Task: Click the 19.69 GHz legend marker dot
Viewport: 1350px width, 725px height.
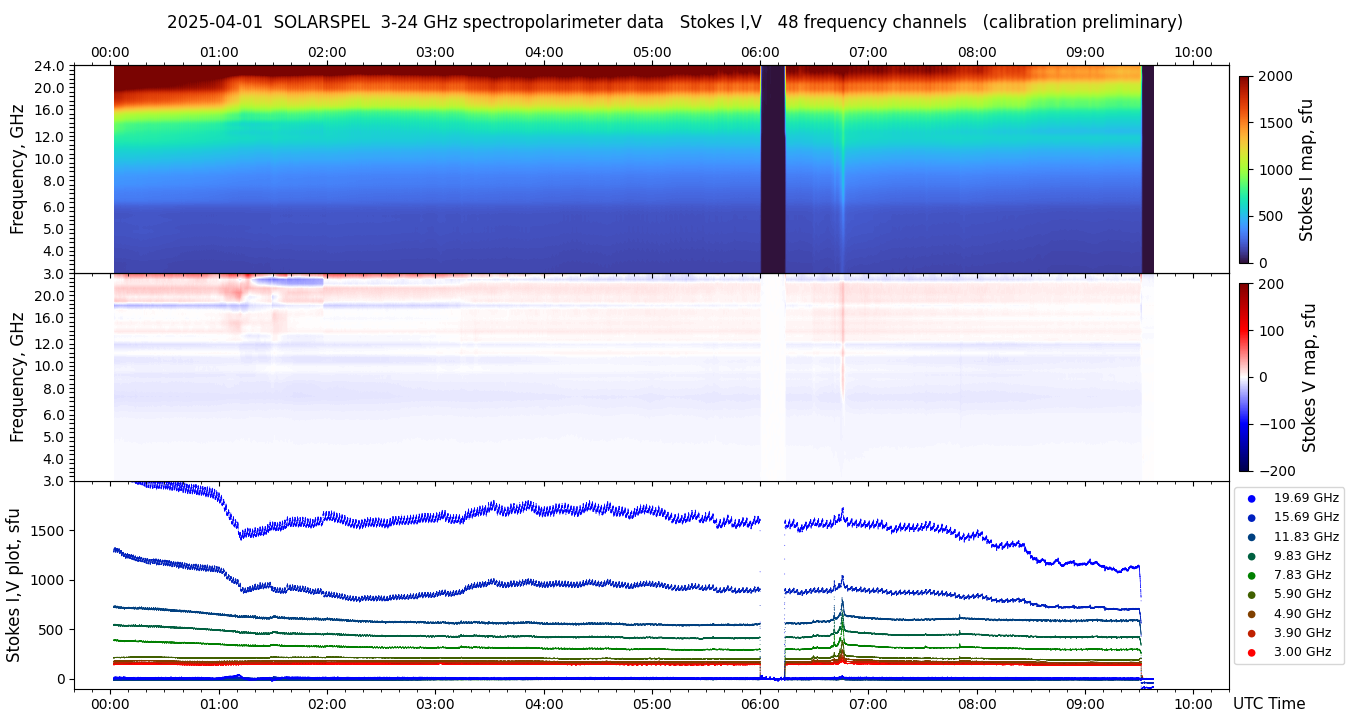Action: pos(1251,498)
